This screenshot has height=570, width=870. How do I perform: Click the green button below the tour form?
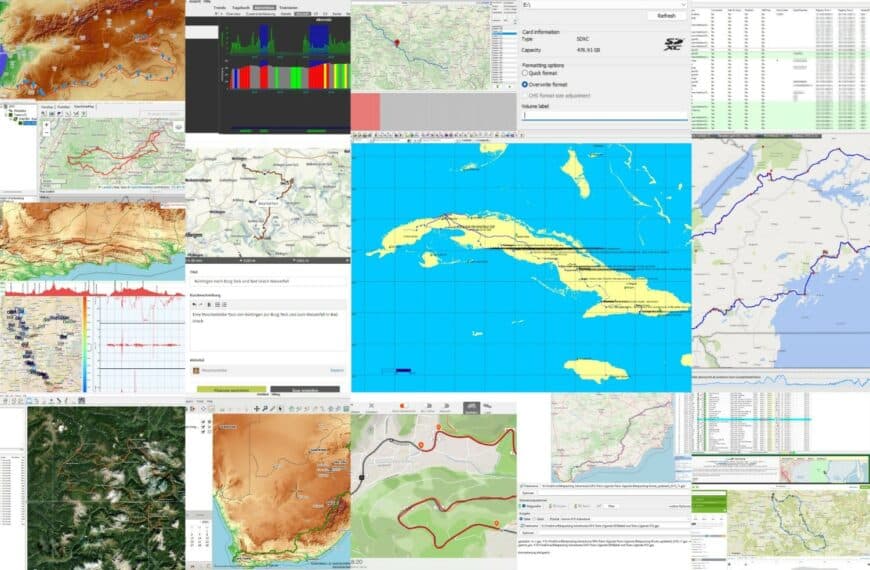(x=231, y=389)
